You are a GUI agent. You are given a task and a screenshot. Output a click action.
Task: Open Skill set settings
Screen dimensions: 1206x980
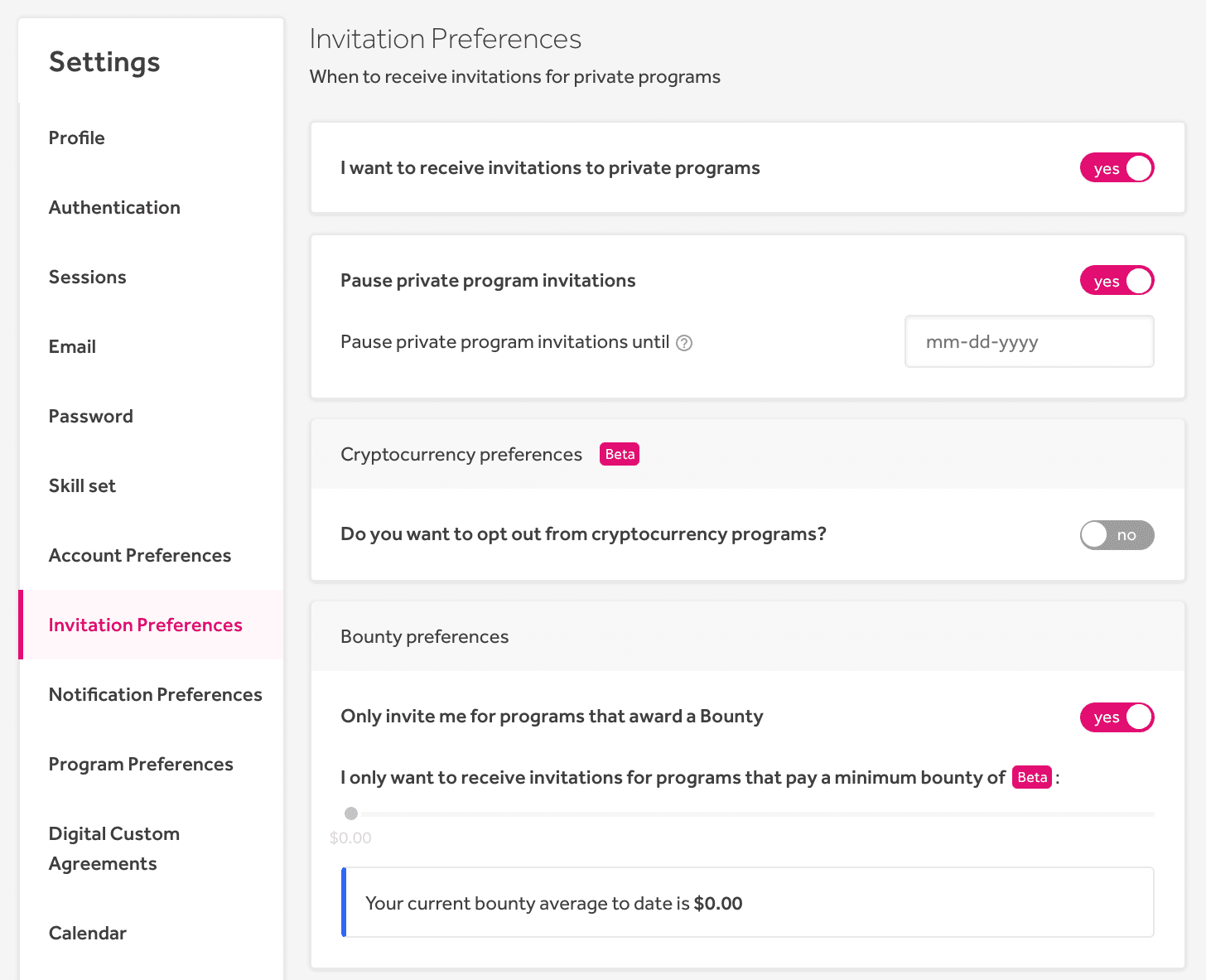coord(83,486)
